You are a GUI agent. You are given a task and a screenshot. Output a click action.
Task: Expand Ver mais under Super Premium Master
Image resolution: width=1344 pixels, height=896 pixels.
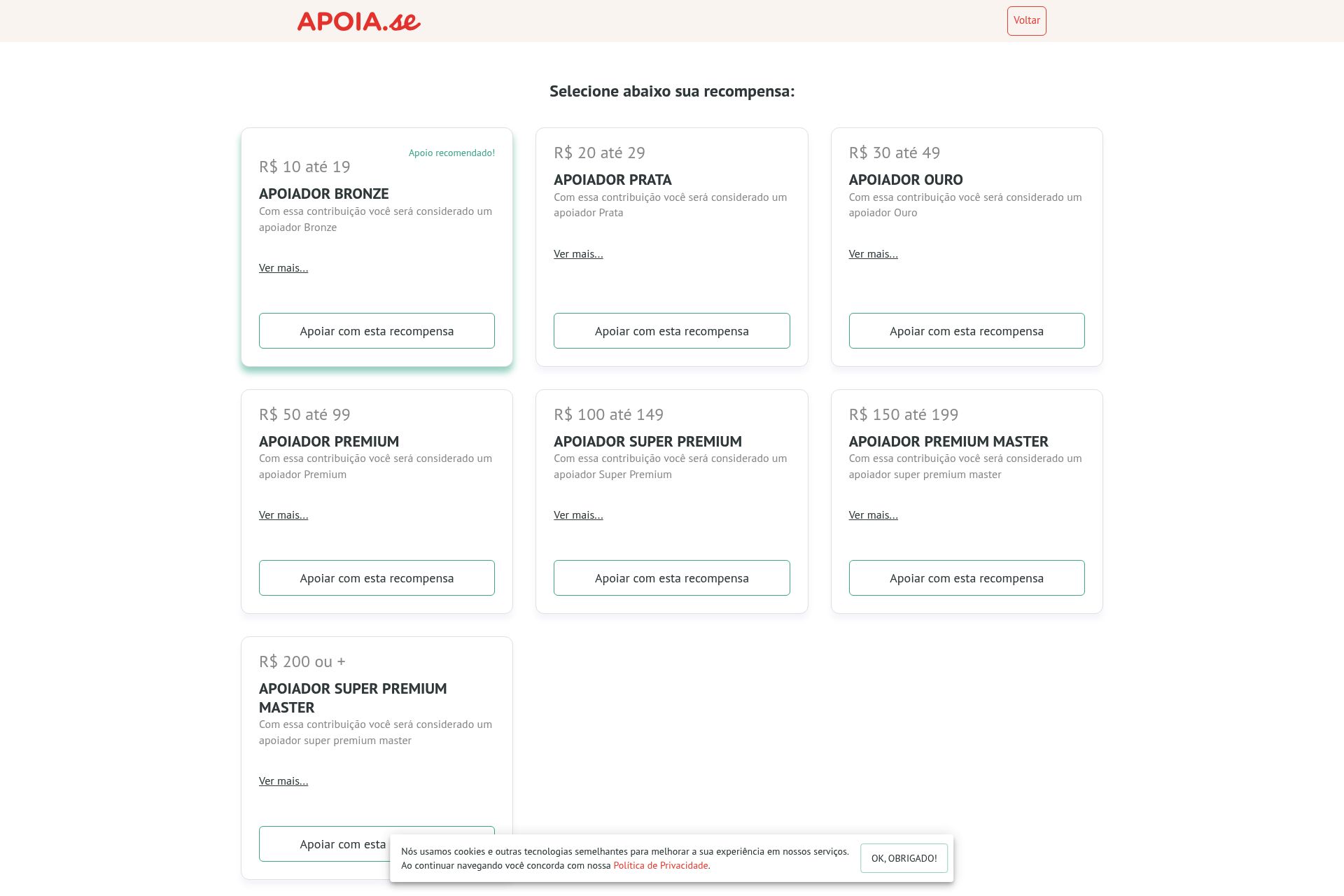(283, 781)
